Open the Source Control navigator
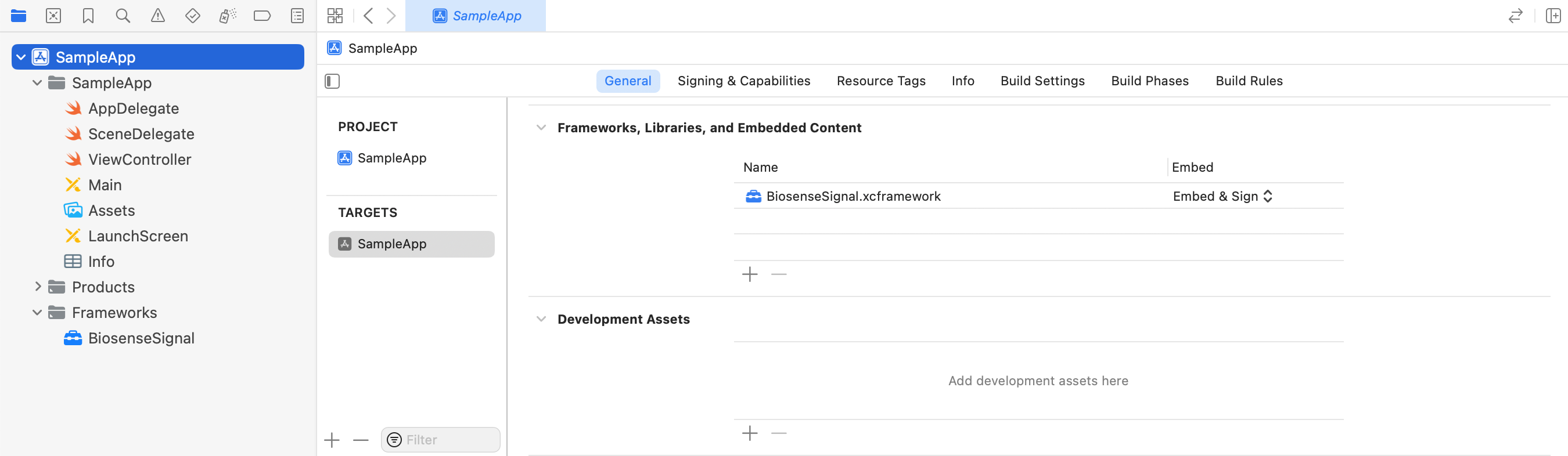 point(53,16)
